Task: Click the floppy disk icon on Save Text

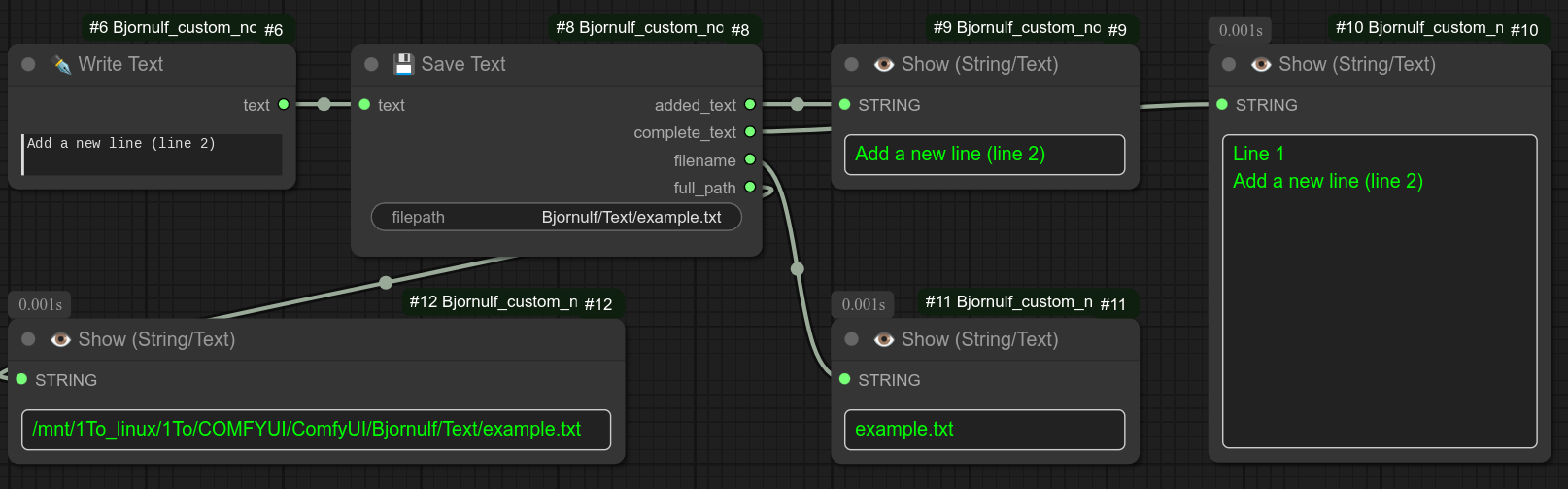Action: click(403, 65)
